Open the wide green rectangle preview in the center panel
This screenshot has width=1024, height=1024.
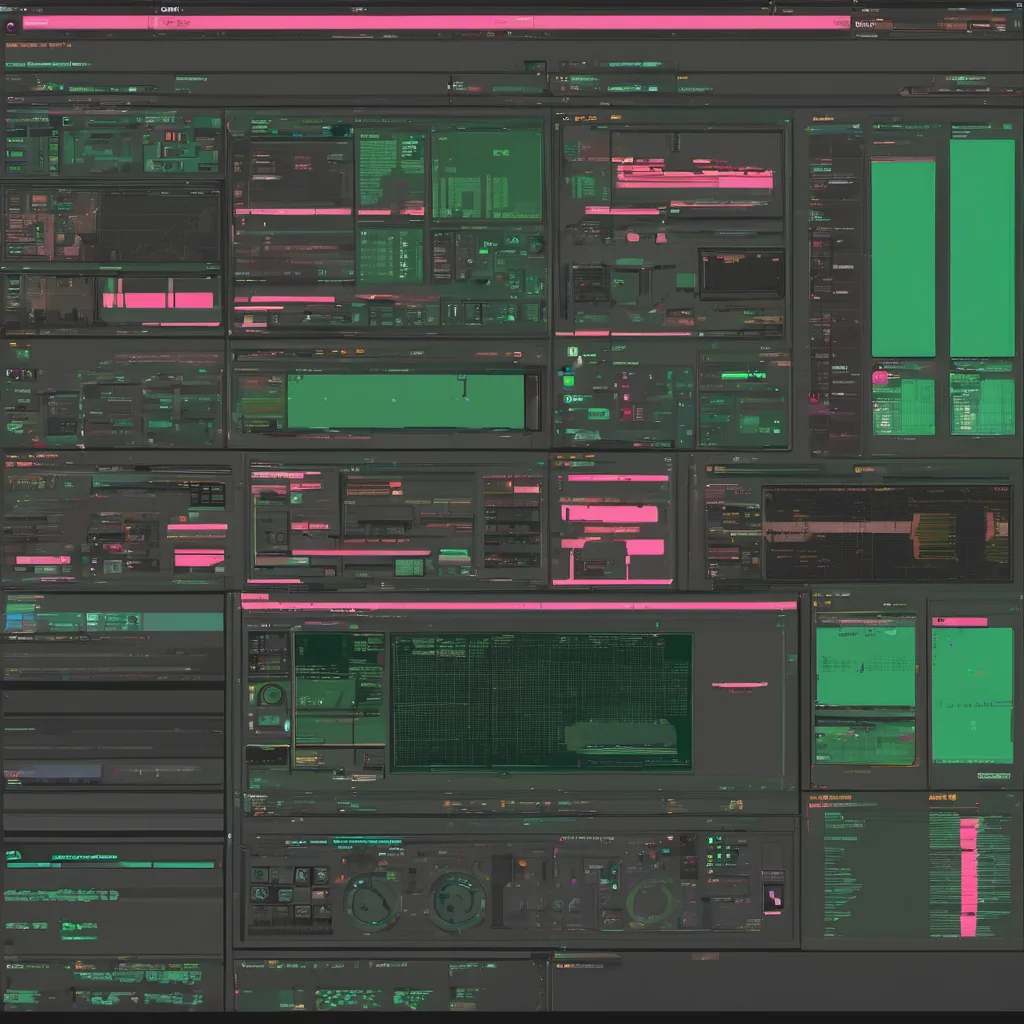[x=405, y=402]
